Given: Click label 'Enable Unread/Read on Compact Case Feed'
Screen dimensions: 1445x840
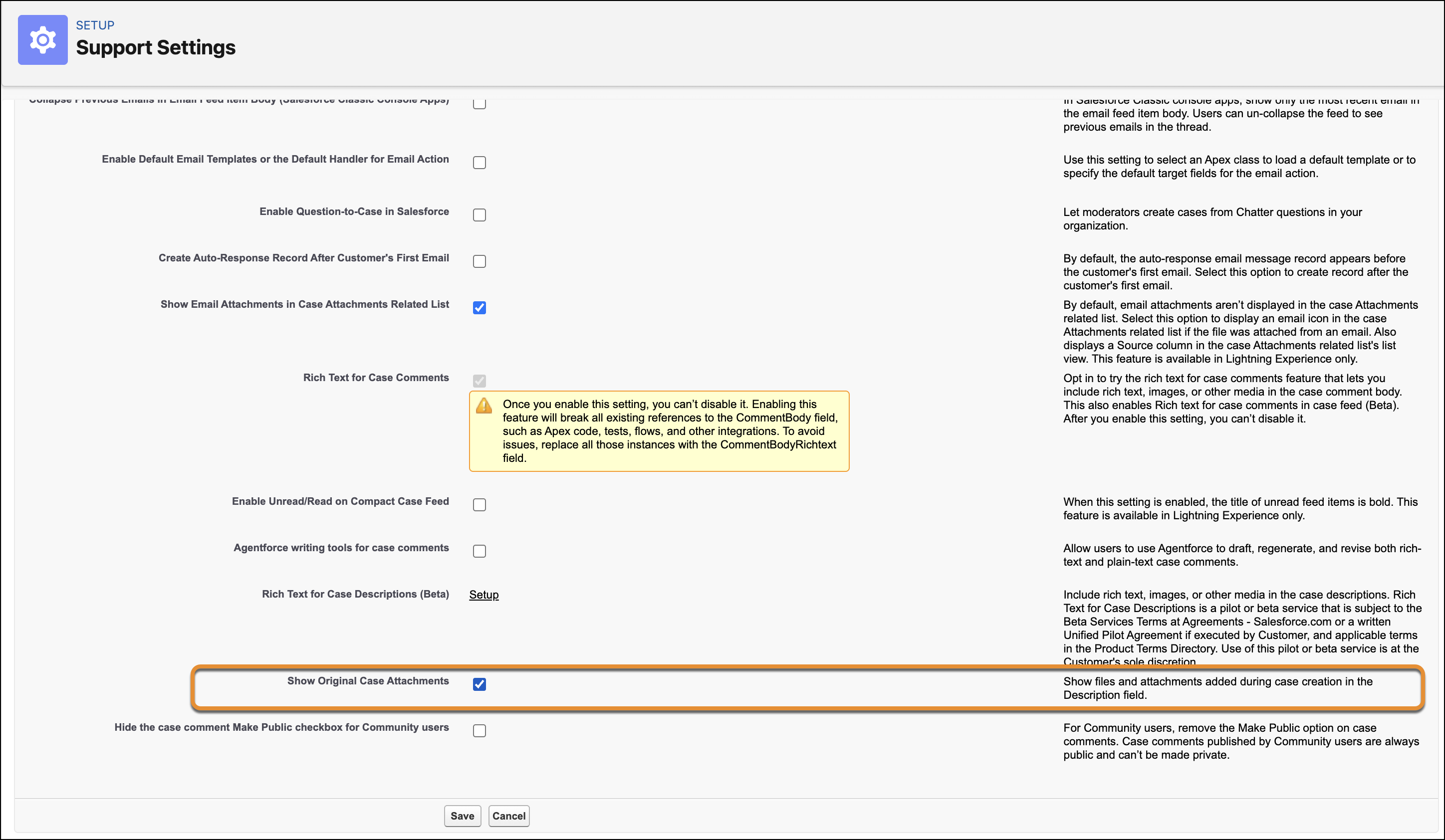Looking at the screenshot, I should (x=341, y=501).
